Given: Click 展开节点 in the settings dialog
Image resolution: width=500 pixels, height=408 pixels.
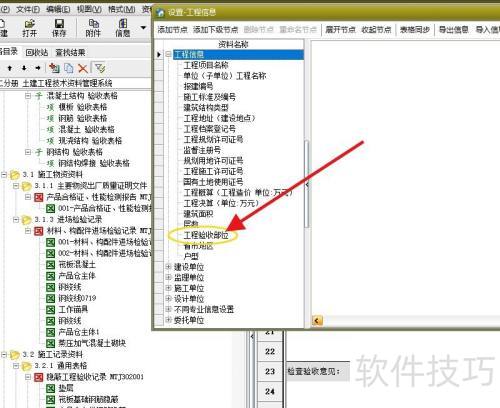Looking at the screenshot, I should point(340,30).
